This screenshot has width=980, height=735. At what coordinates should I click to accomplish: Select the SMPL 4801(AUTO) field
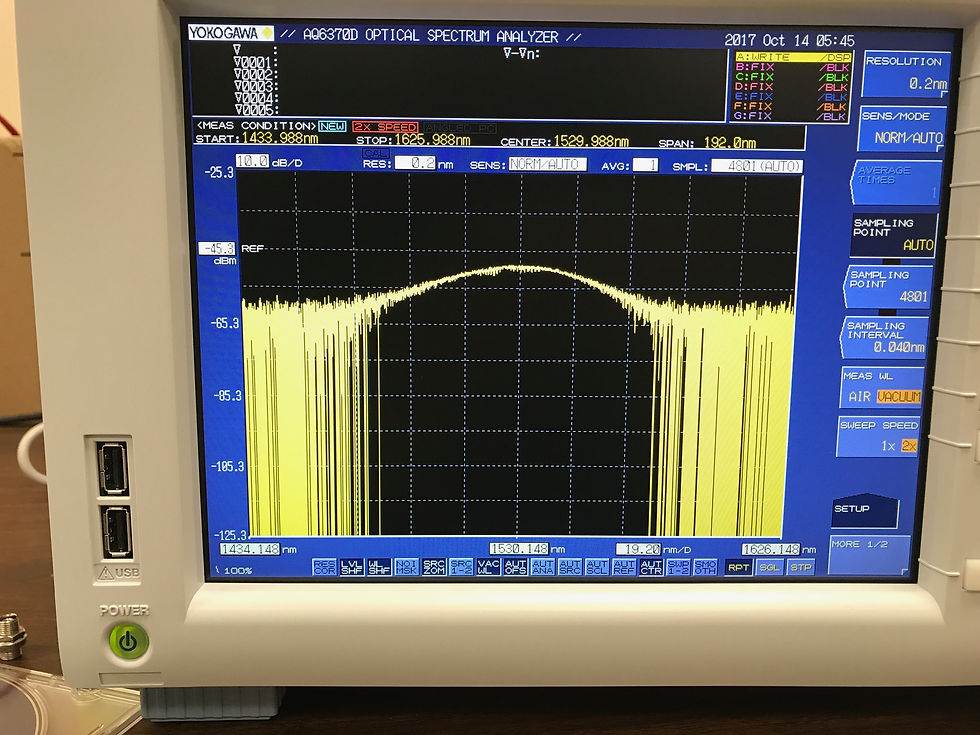click(757, 166)
